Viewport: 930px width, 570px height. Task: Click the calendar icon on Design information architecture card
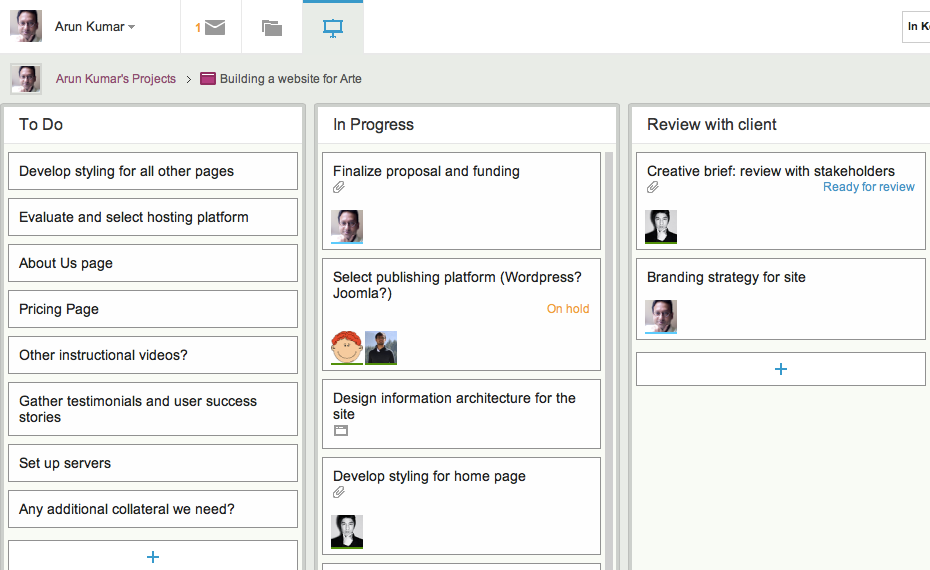point(341,431)
